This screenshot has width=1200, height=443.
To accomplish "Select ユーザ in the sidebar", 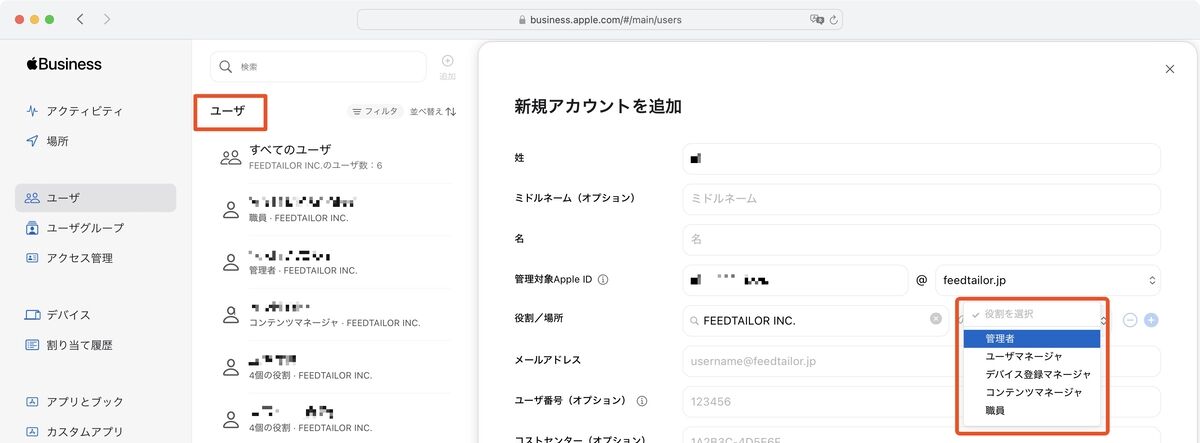I will pyautogui.click(x=95, y=198).
